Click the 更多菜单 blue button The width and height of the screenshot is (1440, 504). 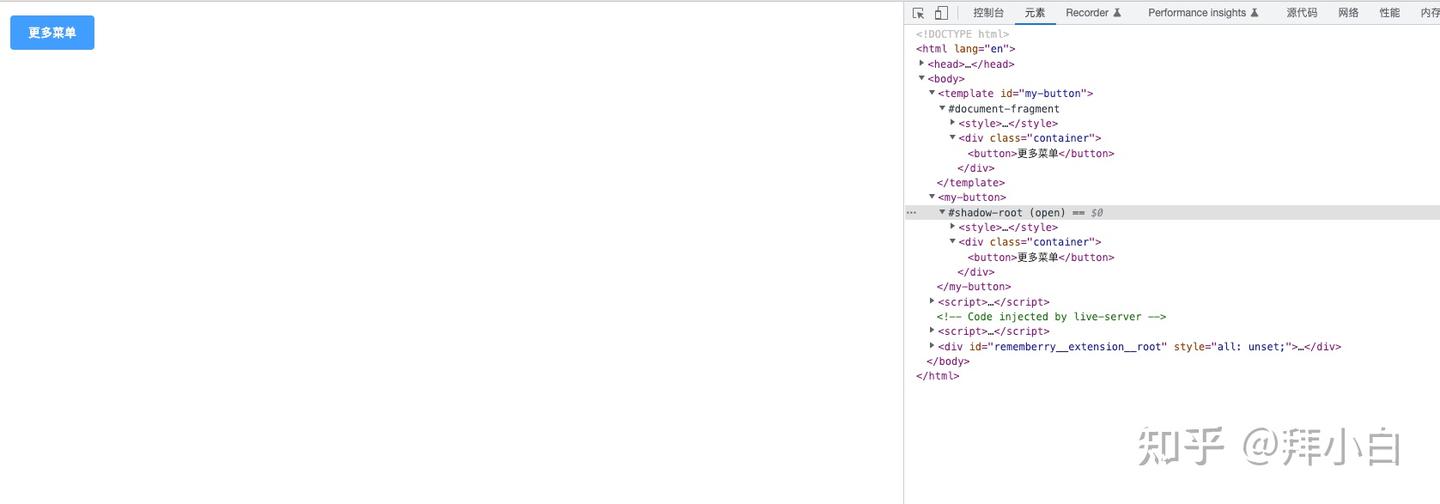click(52, 33)
